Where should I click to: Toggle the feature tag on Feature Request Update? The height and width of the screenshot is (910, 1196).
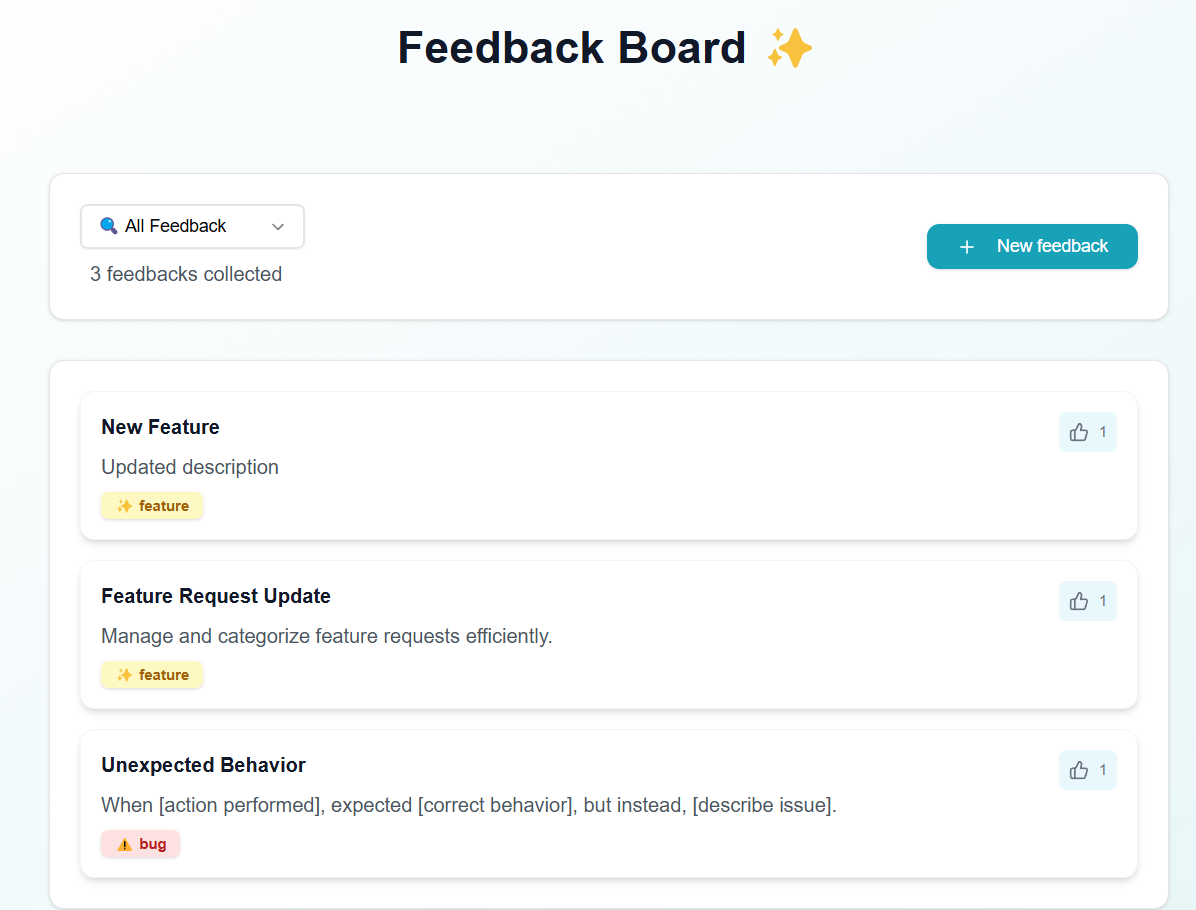pyautogui.click(x=152, y=675)
